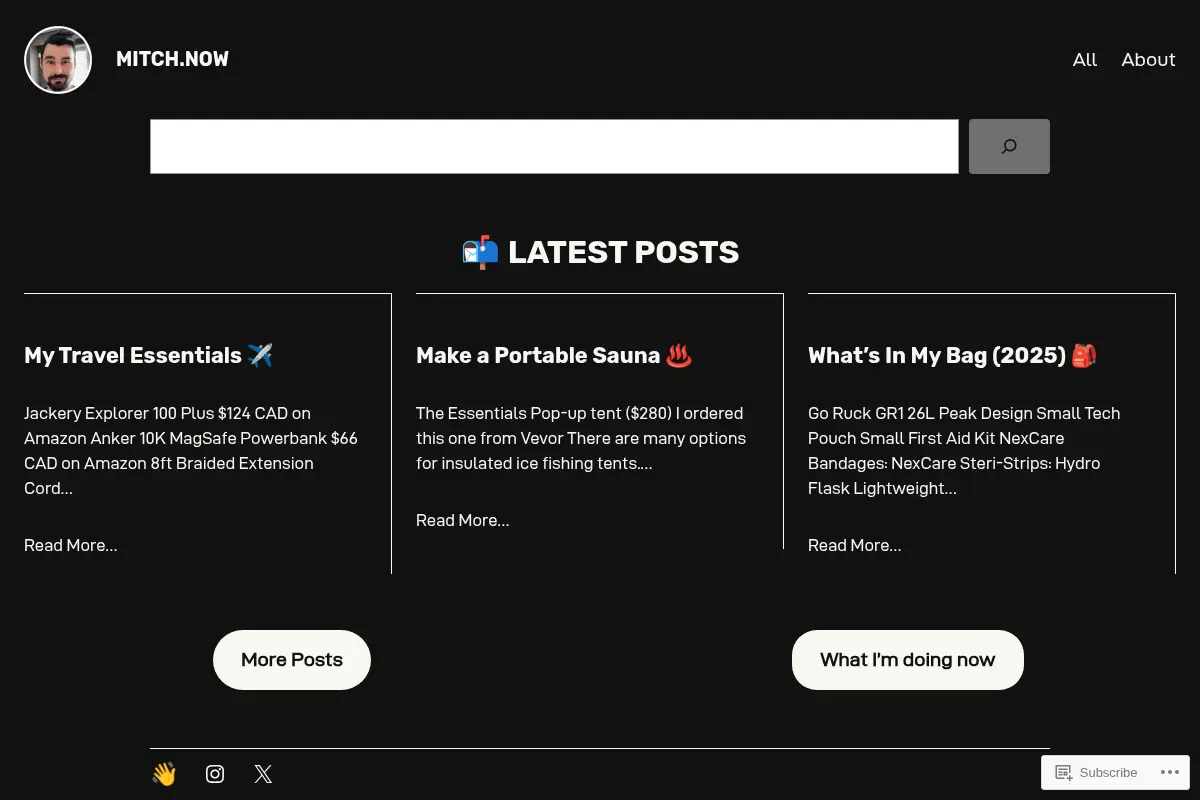The width and height of the screenshot is (1200, 800).
Task: Click the Subscribe button
Action: coord(1096,772)
